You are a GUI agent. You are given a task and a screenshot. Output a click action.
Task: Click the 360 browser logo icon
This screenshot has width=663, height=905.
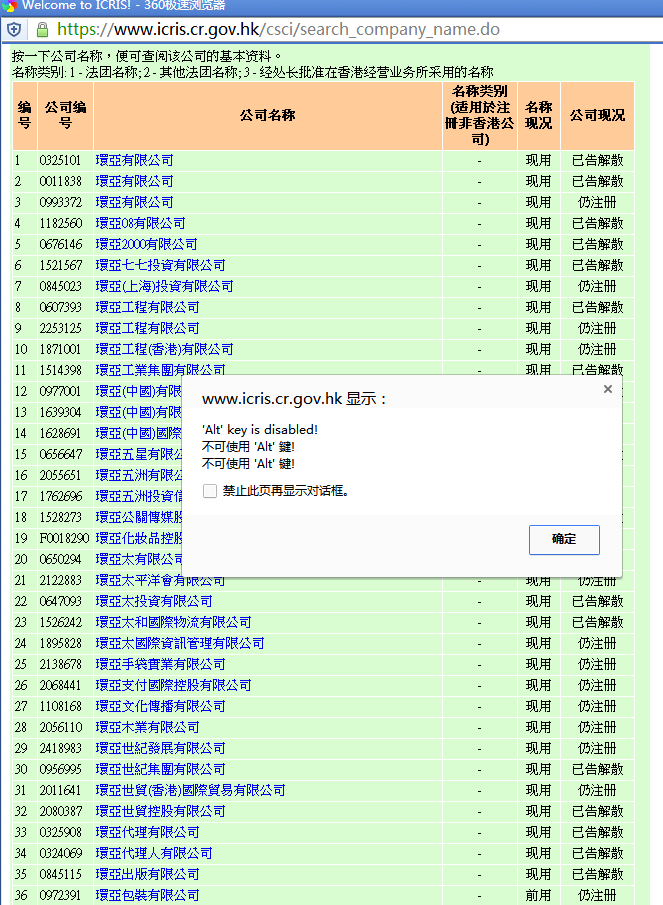pos(9,6)
